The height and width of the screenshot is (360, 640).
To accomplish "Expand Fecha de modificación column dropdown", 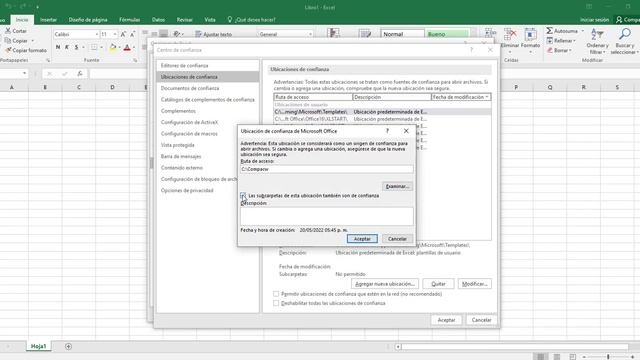I will [x=487, y=97].
